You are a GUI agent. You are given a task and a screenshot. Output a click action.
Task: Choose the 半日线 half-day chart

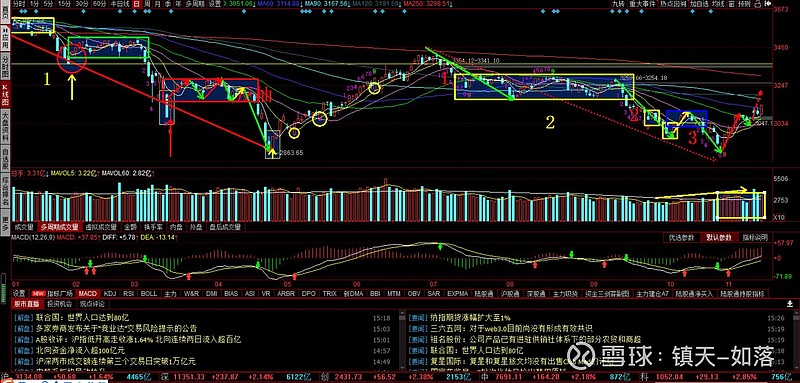pos(120,4)
